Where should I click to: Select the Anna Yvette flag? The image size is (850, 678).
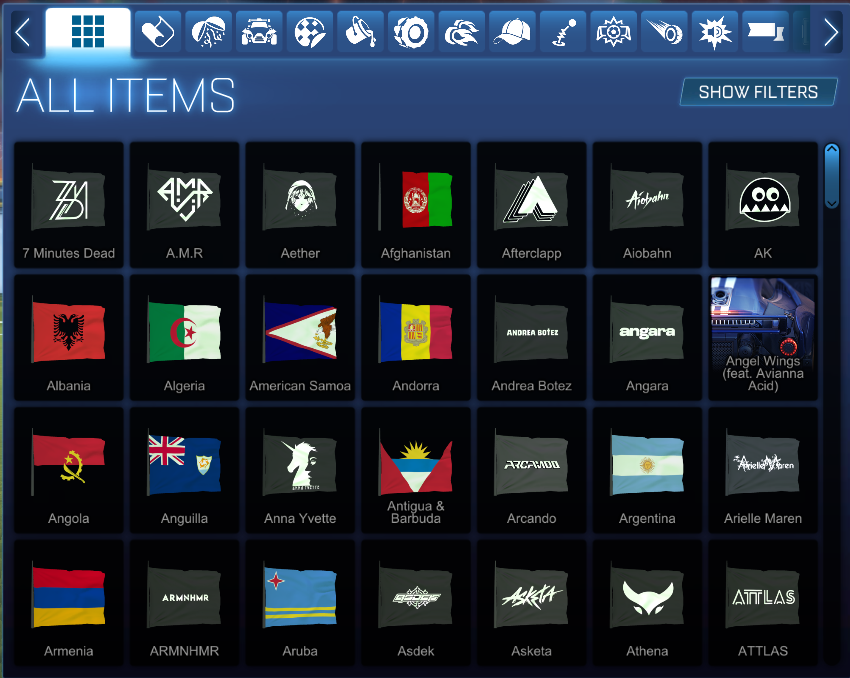click(300, 470)
